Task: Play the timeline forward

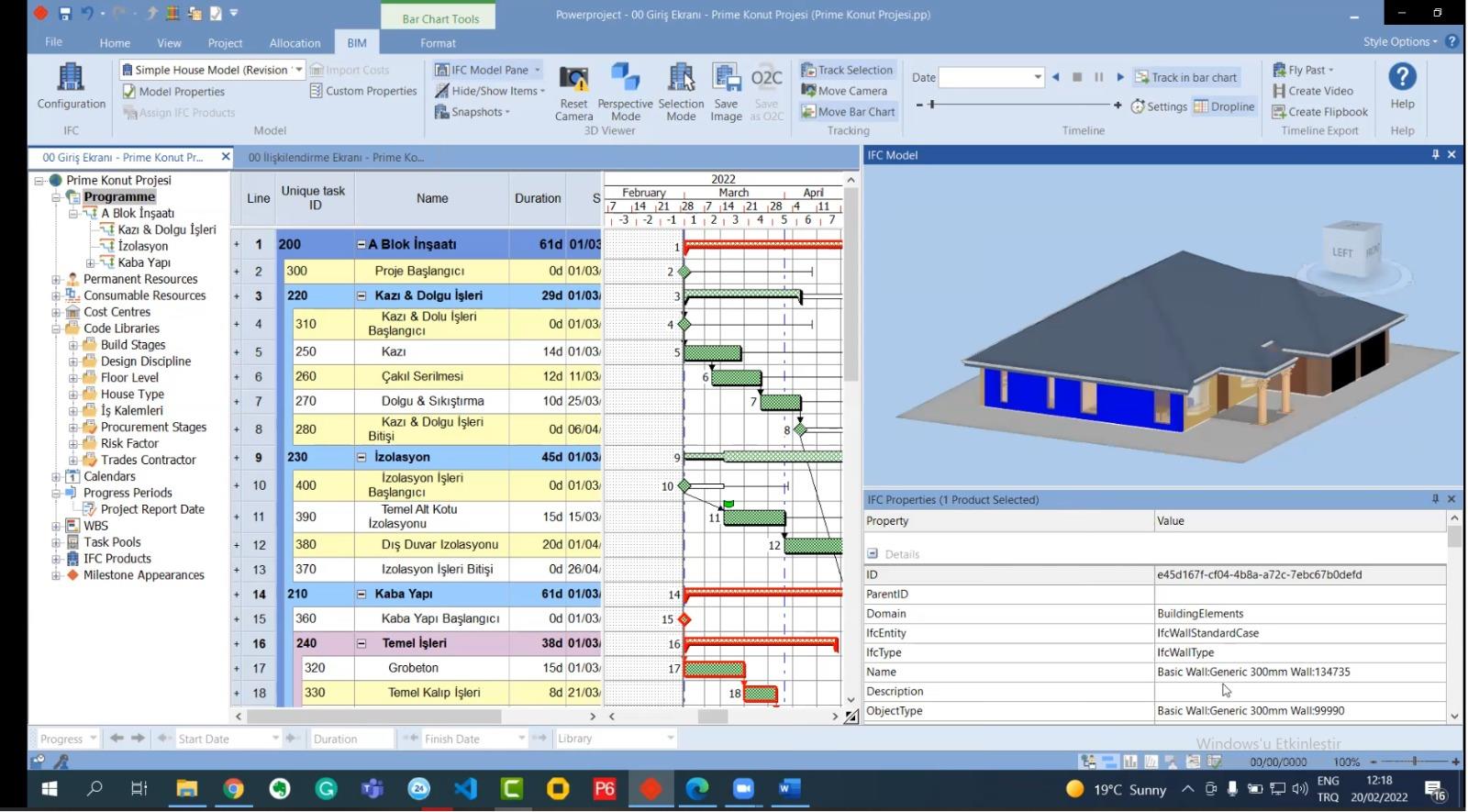Action: pos(1120,77)
